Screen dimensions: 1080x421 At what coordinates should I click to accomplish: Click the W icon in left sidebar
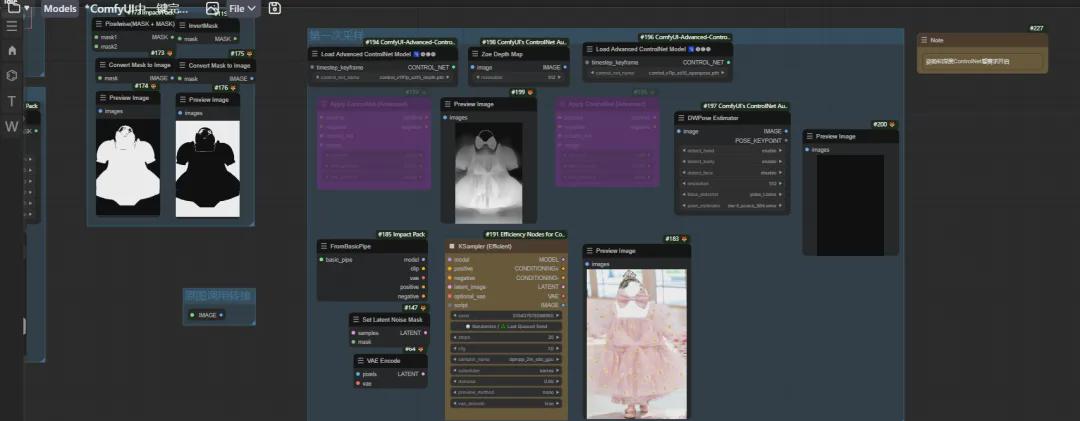[x=12, y=126]
